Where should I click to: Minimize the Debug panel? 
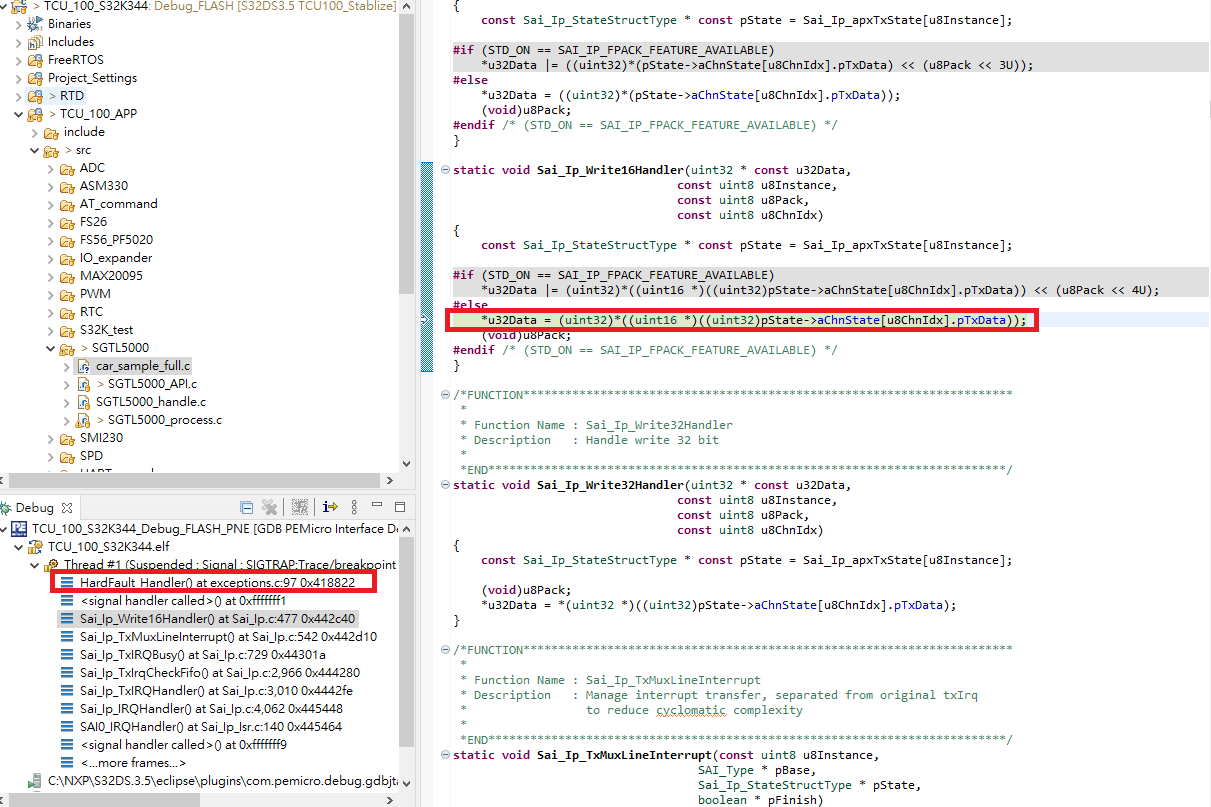tap(378, 507)
